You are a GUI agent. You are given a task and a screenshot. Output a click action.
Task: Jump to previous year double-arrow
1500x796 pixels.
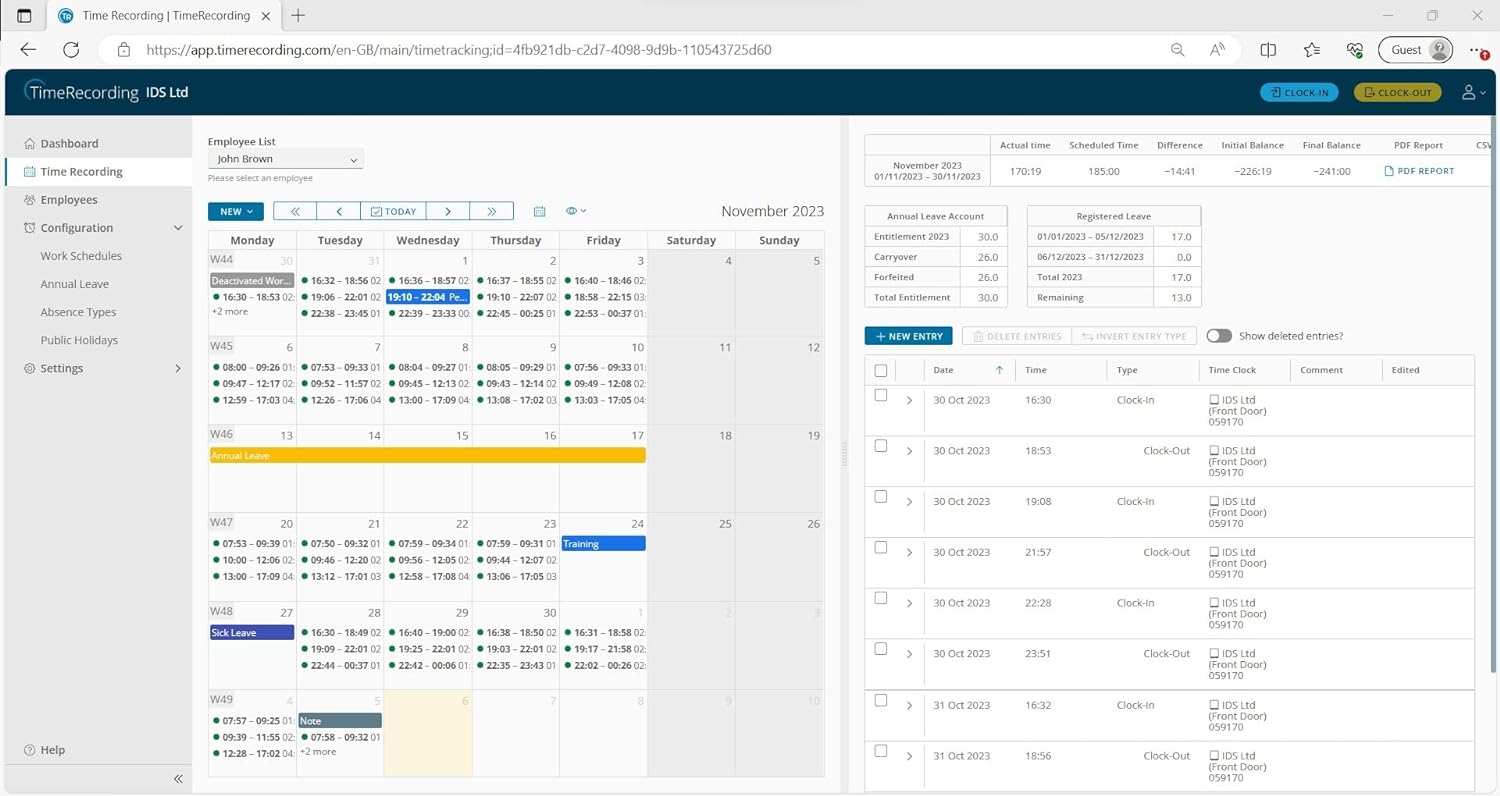pyautogui.click(x=295, y=211)
